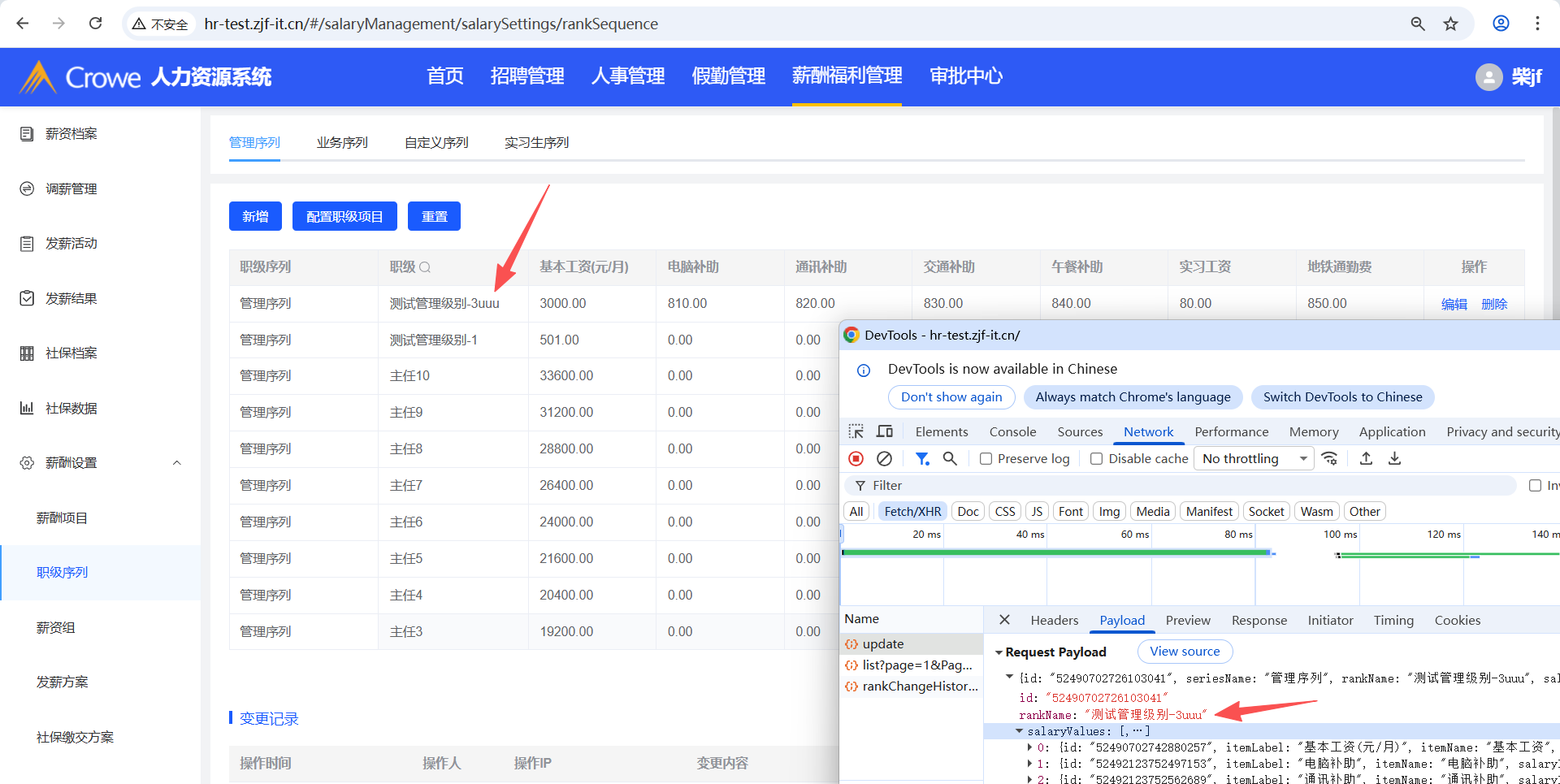The image size is (1560, 784).
Task: Click 编辑 link in the first table row
Action: [1454, 304]
